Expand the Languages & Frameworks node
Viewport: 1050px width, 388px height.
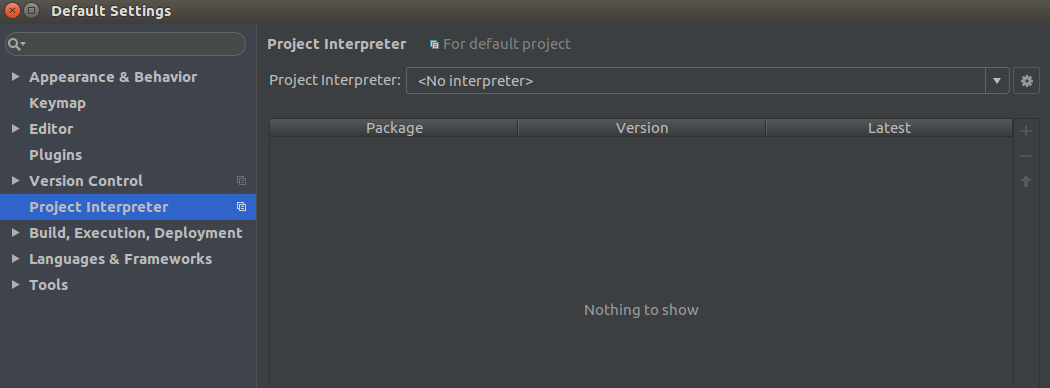pos(15,259)
